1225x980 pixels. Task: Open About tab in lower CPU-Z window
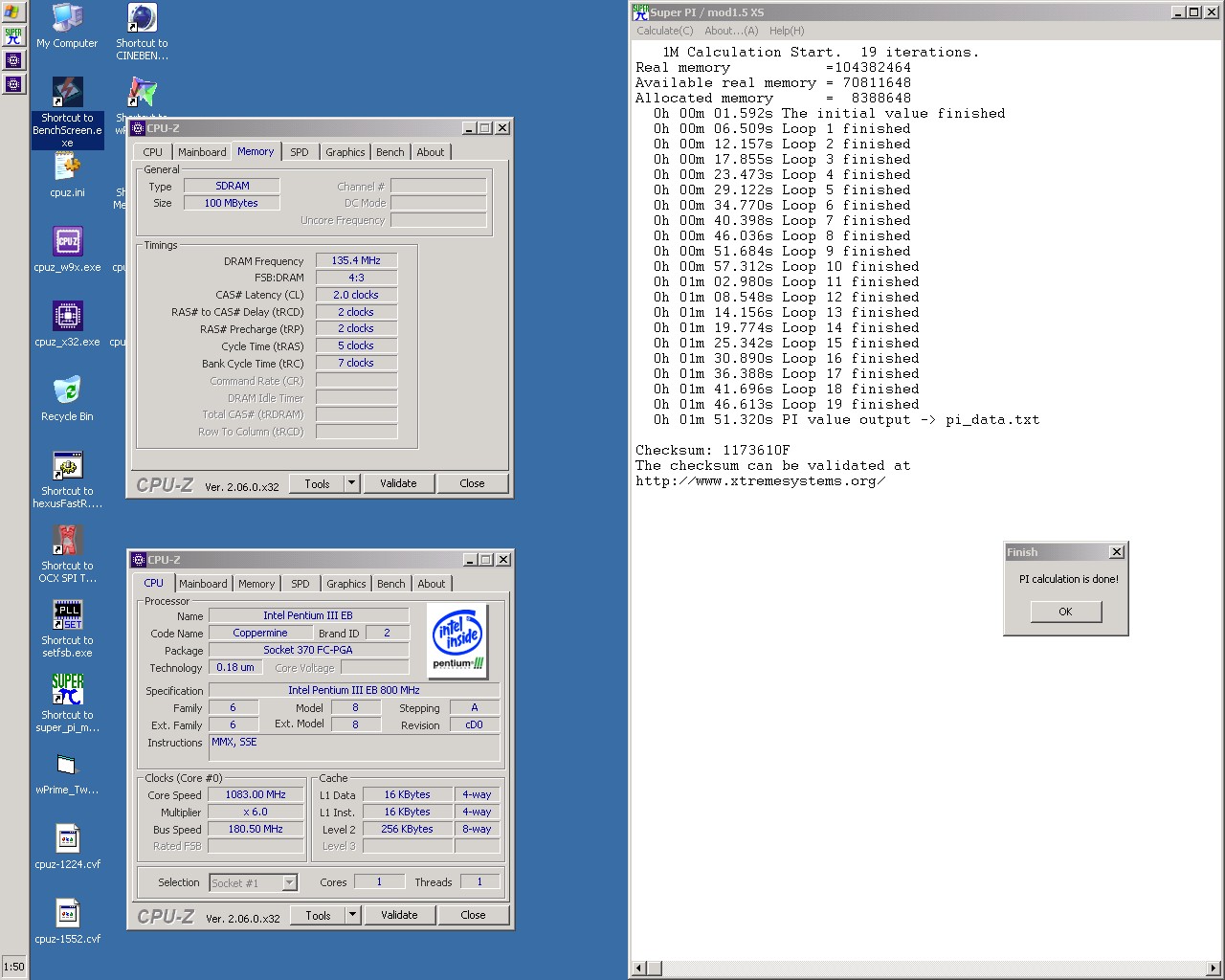432,584
